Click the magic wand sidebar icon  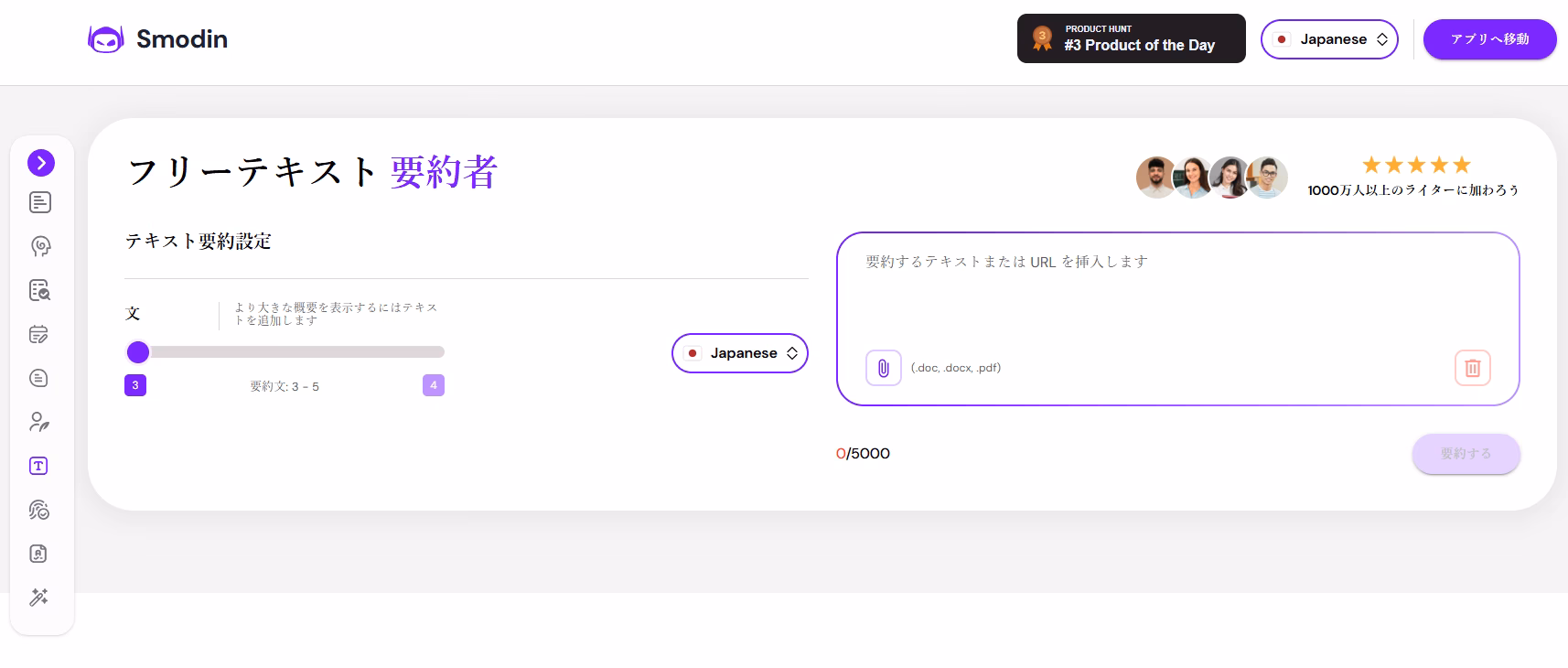[x=38, y=598]
